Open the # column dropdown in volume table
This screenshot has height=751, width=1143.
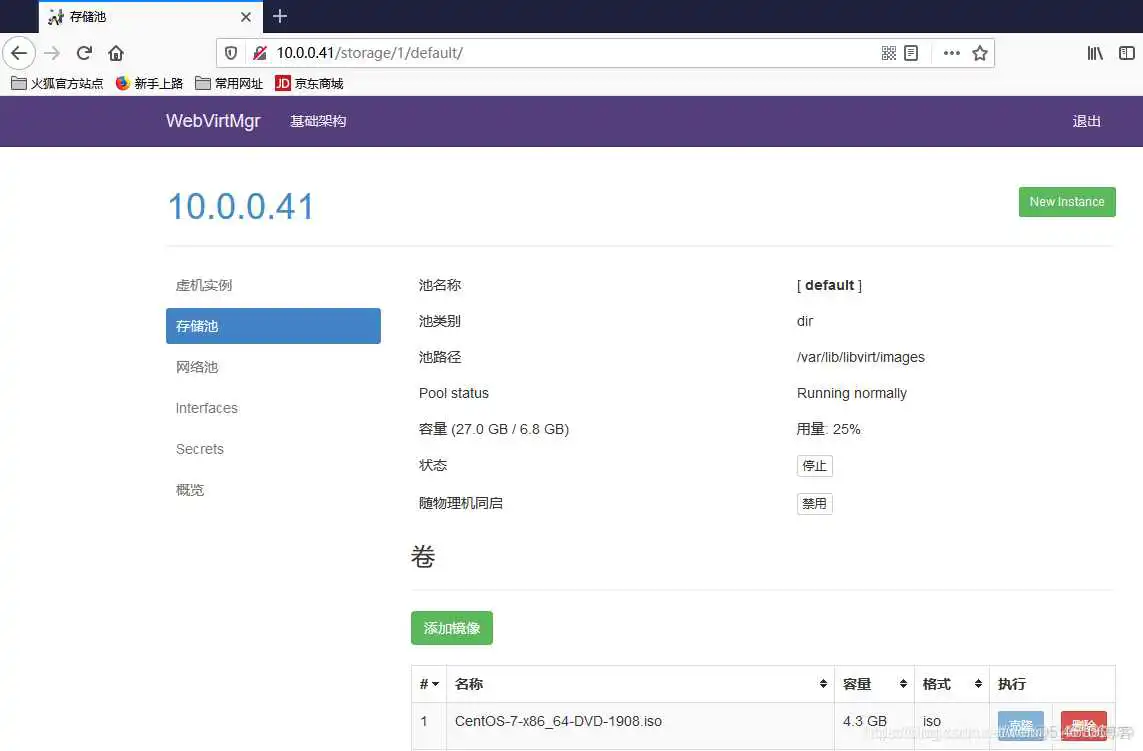tap(430, 684)
